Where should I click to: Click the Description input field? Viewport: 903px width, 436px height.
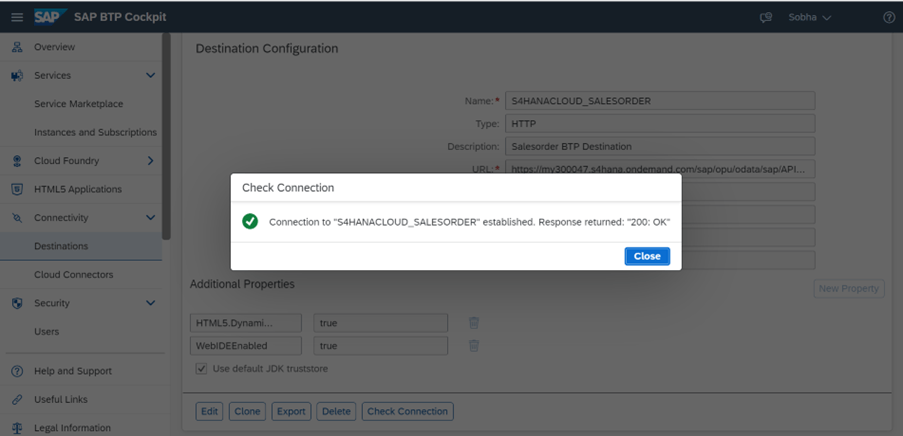[660, 146]
